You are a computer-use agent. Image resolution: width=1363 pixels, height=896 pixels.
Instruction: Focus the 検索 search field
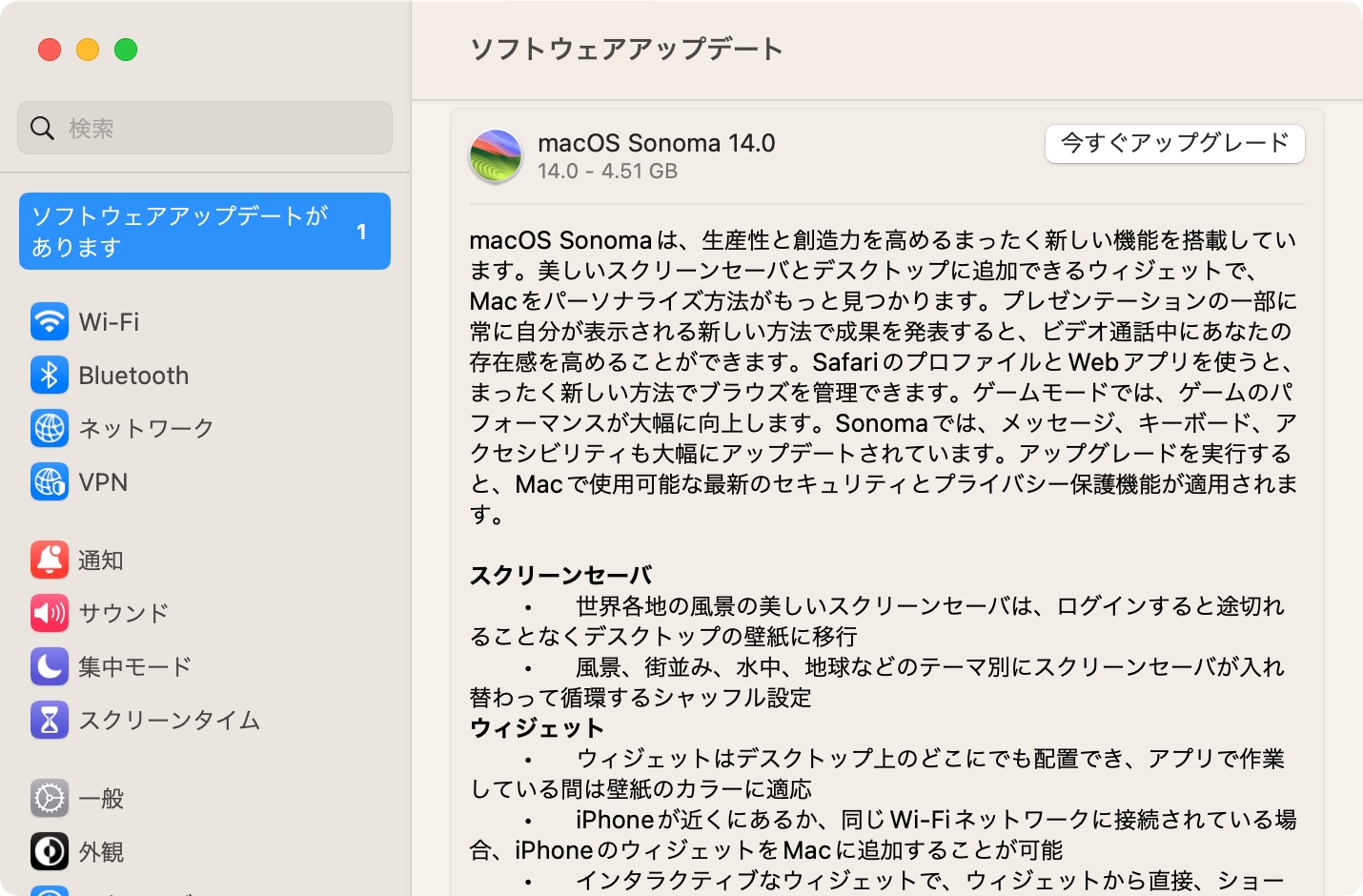(x=205, y=128)
